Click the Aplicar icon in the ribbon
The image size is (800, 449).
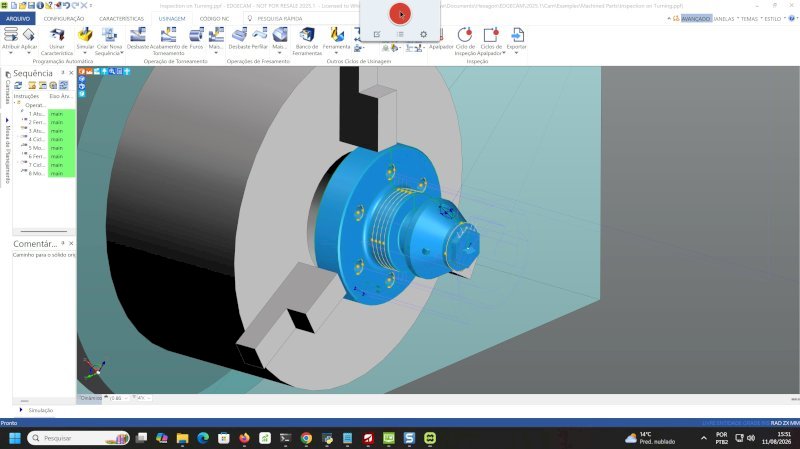click(x=29, y=35)
